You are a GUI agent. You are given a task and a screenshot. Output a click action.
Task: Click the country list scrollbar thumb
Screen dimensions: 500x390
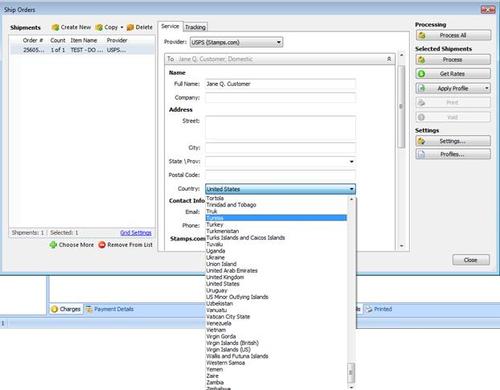pyautogui.click(x=351, y=373)
